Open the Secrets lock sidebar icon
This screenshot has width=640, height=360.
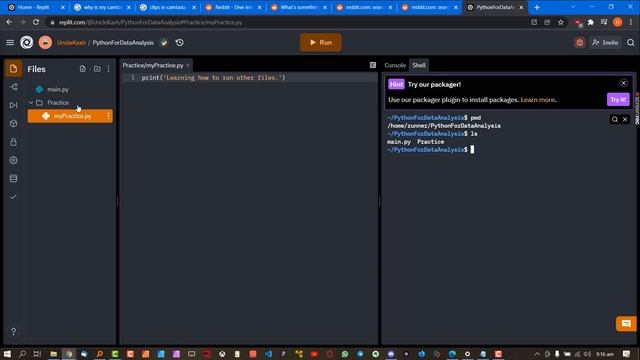13,142
